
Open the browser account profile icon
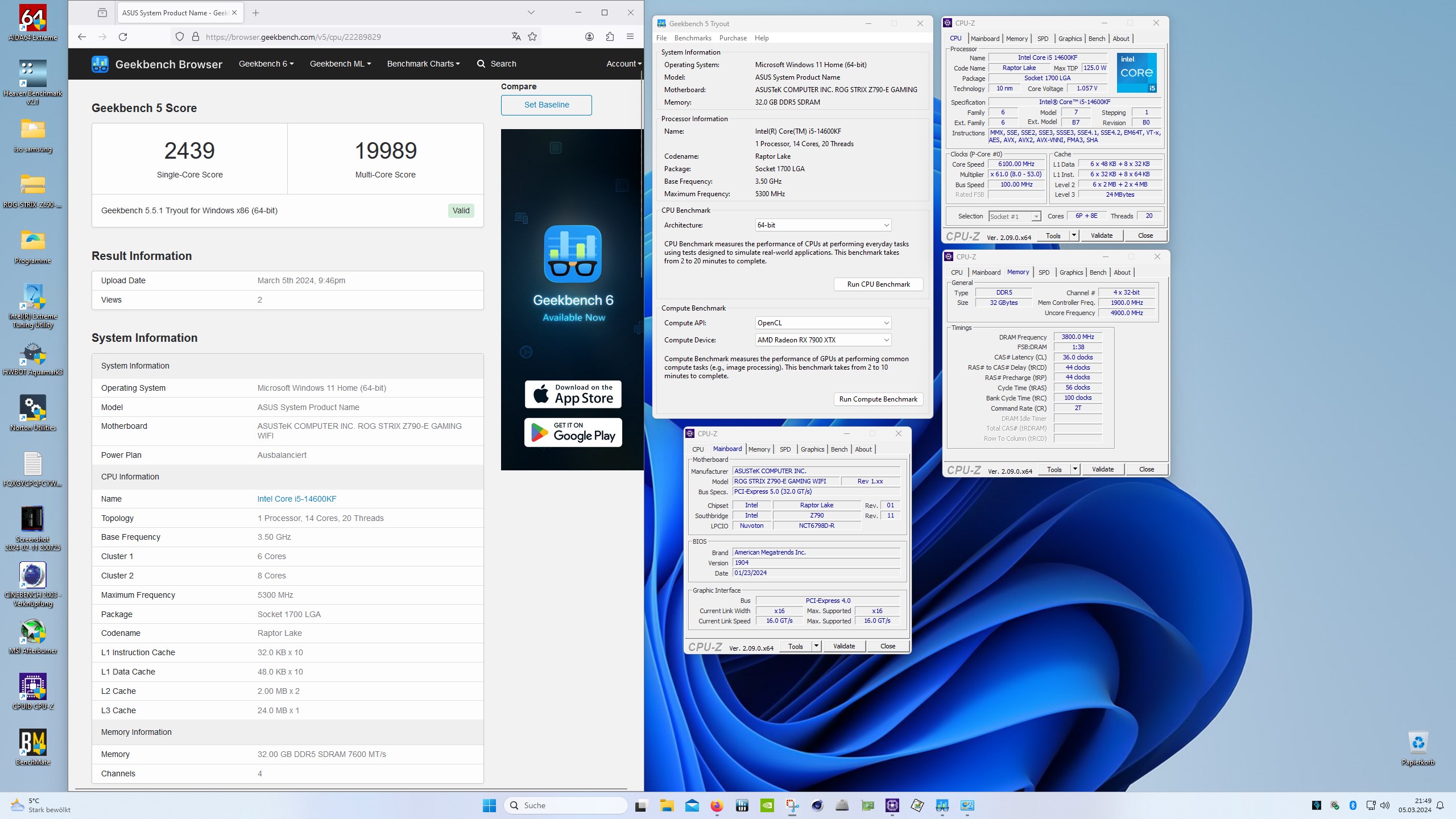pos(589,37)
